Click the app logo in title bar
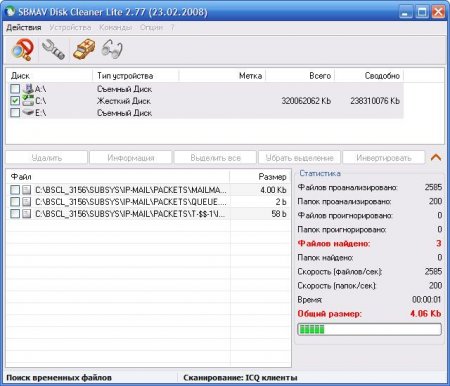The width and height of the screenshot is (450, 386). 10,11
